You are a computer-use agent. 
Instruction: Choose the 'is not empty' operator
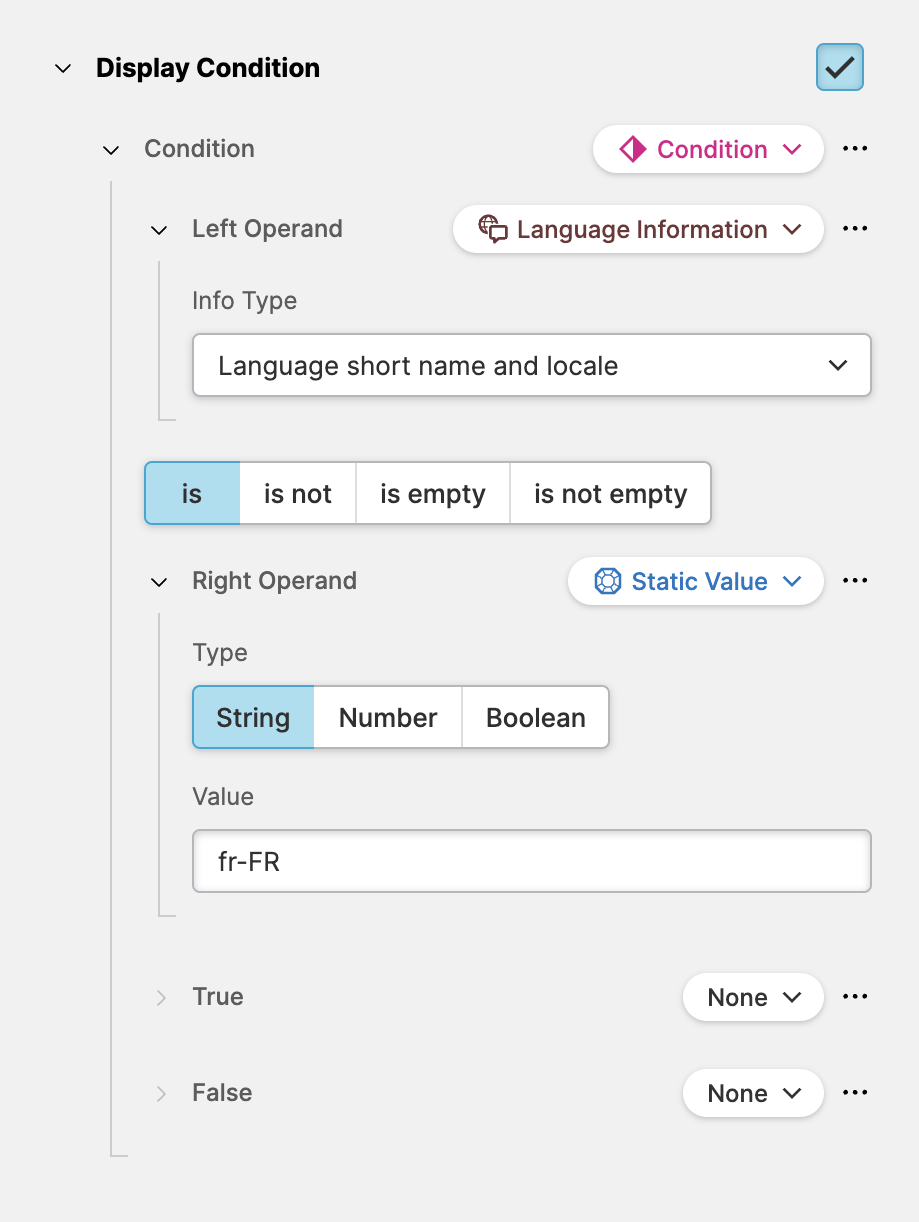coord(610,493)
